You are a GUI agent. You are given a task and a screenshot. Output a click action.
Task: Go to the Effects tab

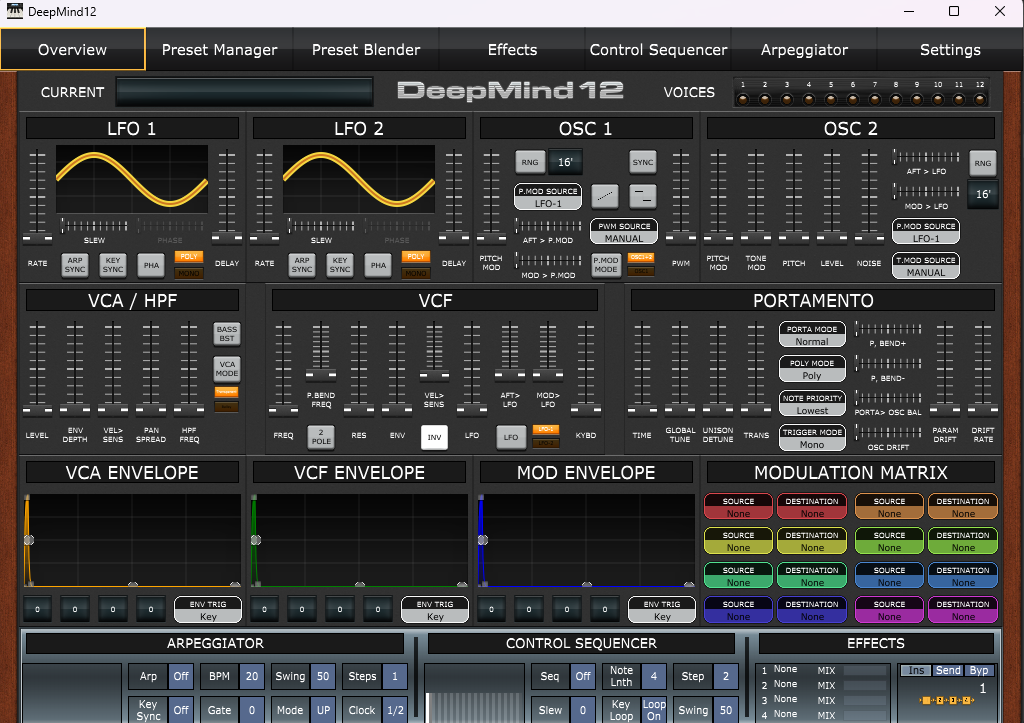point(512,50)
